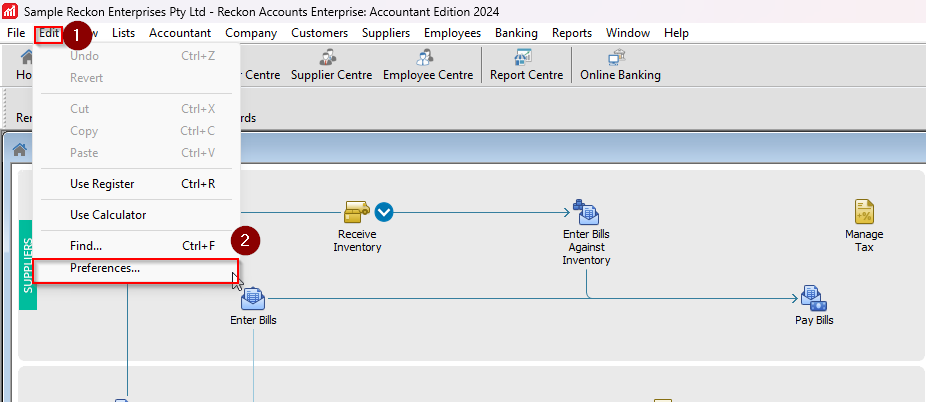Select Find... in the Edit menu
This screenshot has height=402, width=926.
(x=136, y=246)
